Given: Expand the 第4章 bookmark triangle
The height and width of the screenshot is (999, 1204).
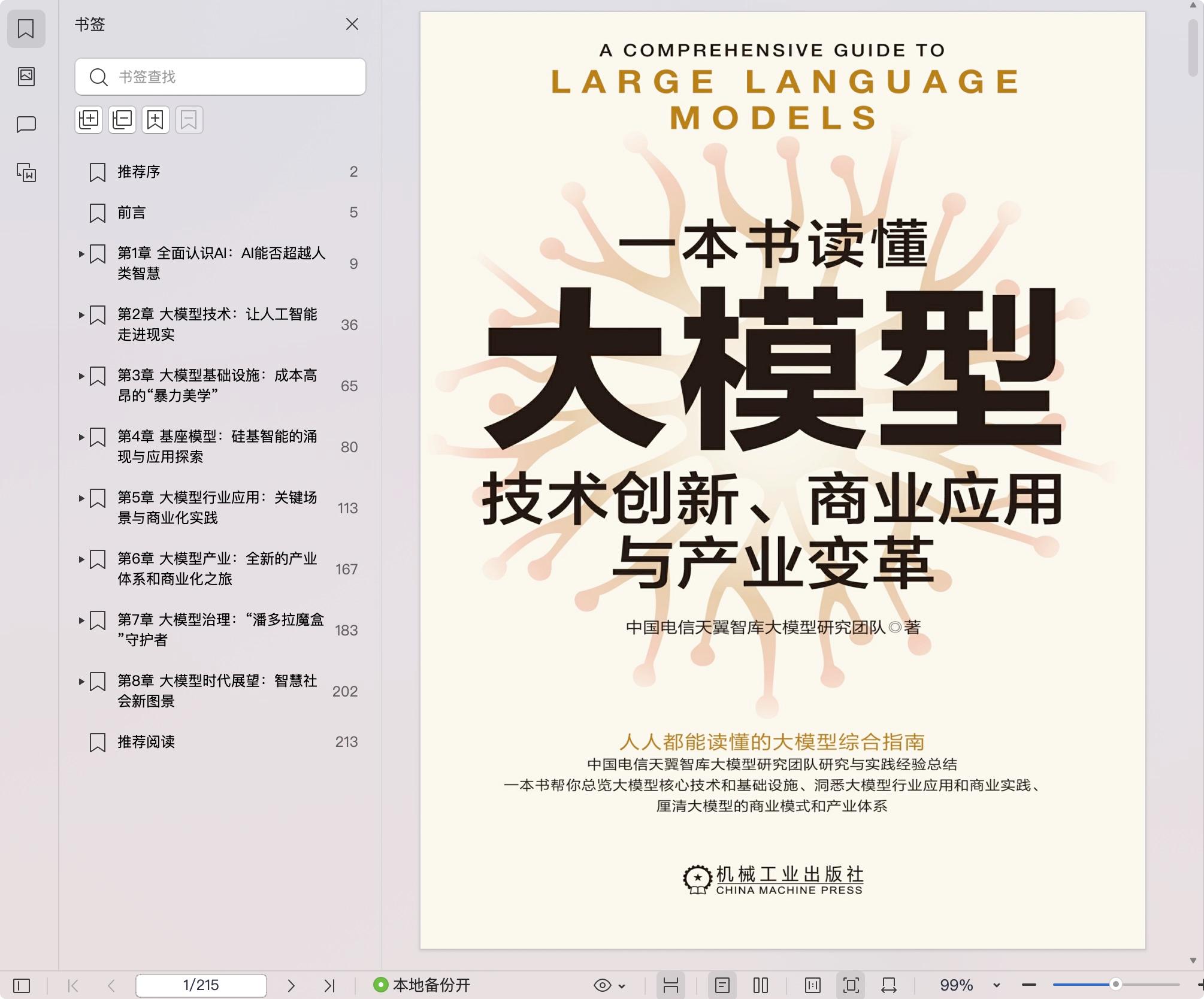Looking at the screenshot, I should coord(81,437).
